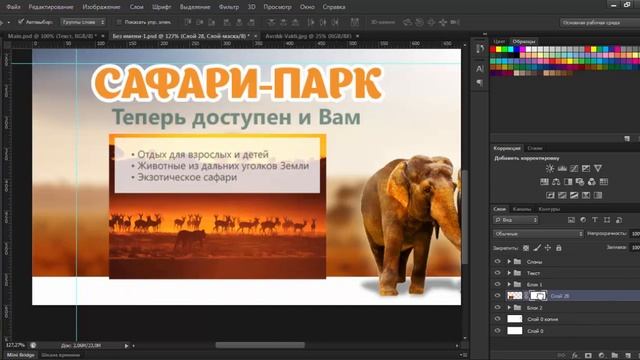Open the Фильтр menu

click(x=229, y=7)
